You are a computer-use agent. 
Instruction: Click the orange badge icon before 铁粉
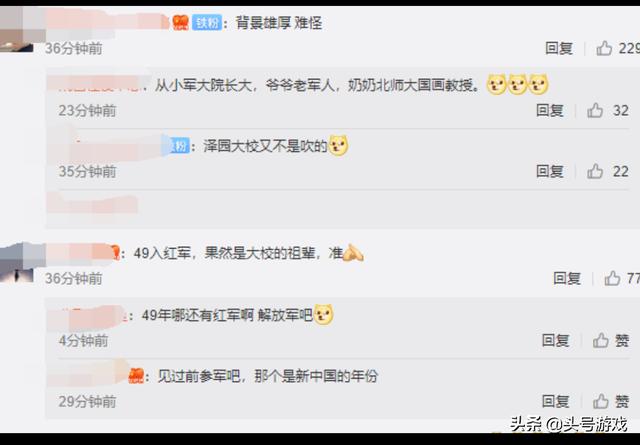pyautogui.click(x=180, y=22)
